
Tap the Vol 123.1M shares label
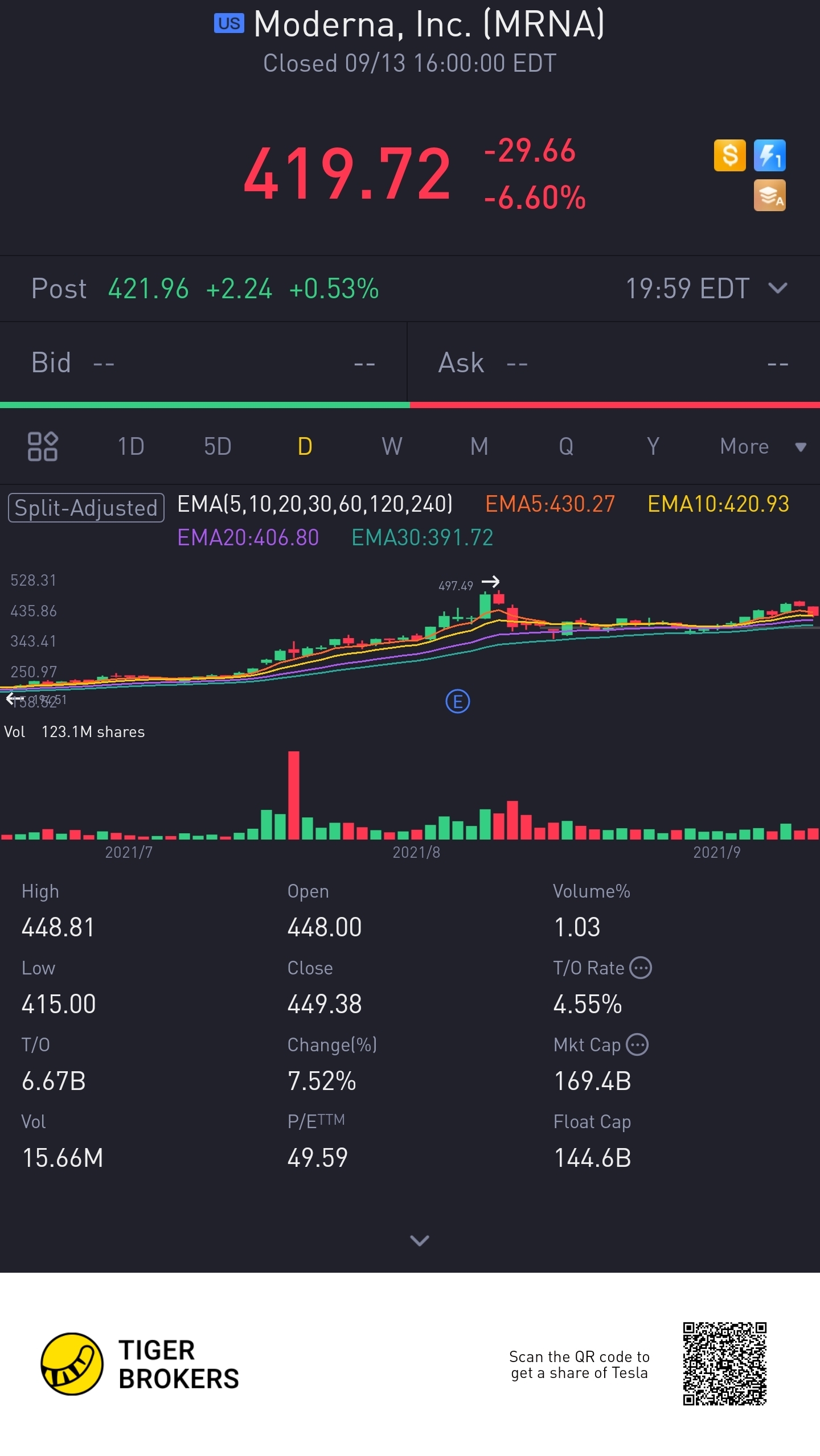[75, 732]
